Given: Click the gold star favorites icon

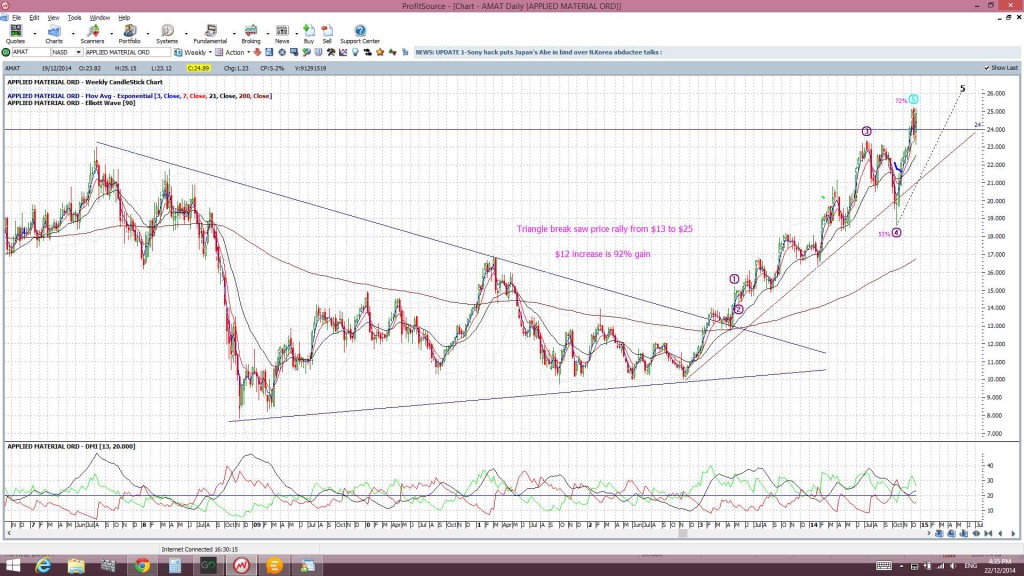Looking at the screenshot, I should [x=380, y=52].
